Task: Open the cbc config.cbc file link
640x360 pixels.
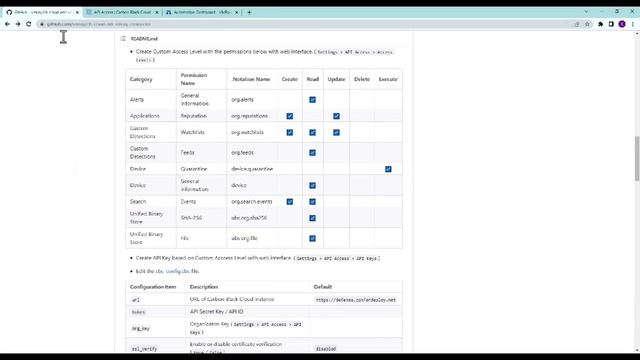Action: (172, 271)
